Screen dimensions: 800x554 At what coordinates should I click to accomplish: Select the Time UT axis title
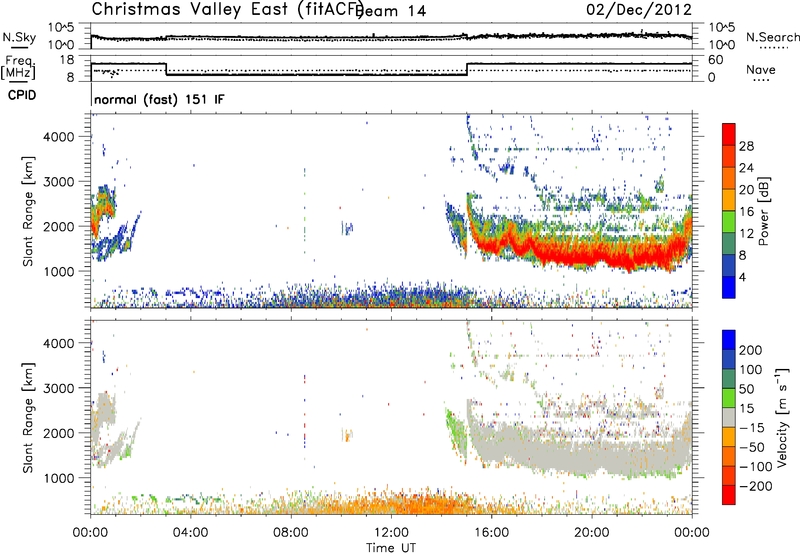(391, 548)
